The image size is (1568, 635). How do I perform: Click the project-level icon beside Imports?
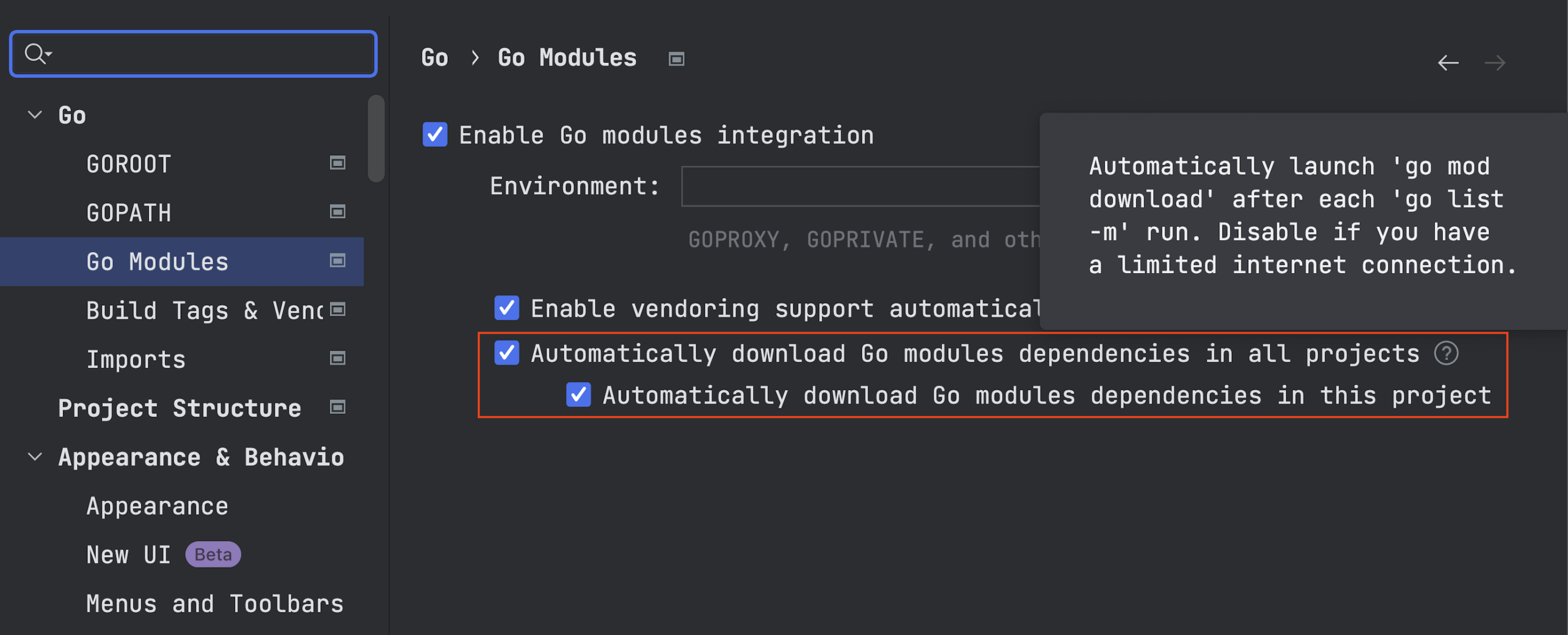point(337,358)
